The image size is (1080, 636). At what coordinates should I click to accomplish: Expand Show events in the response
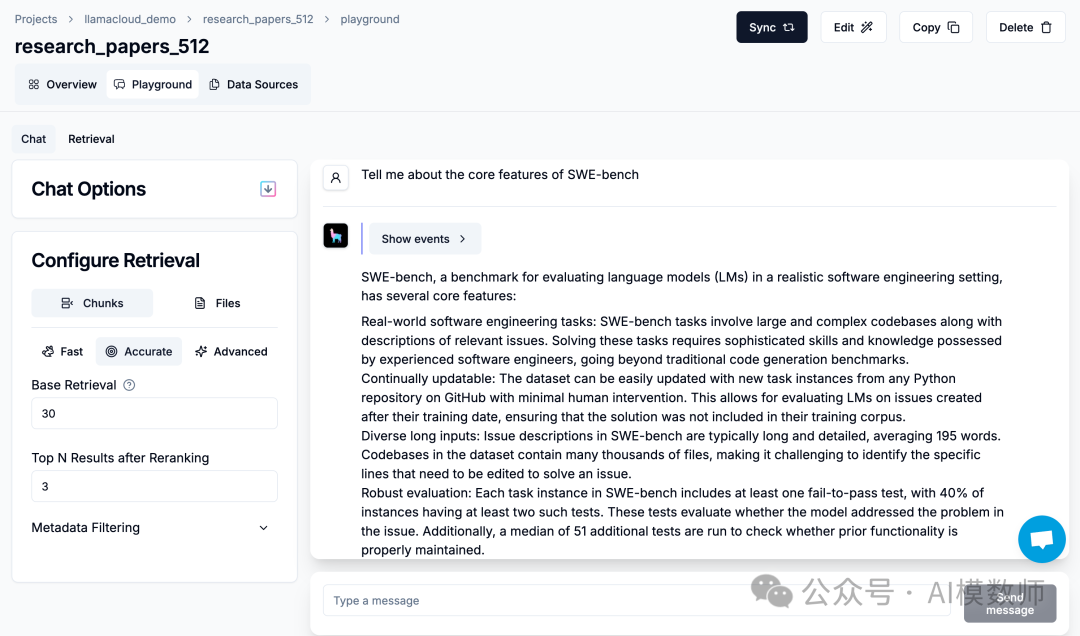pos(424,239)
